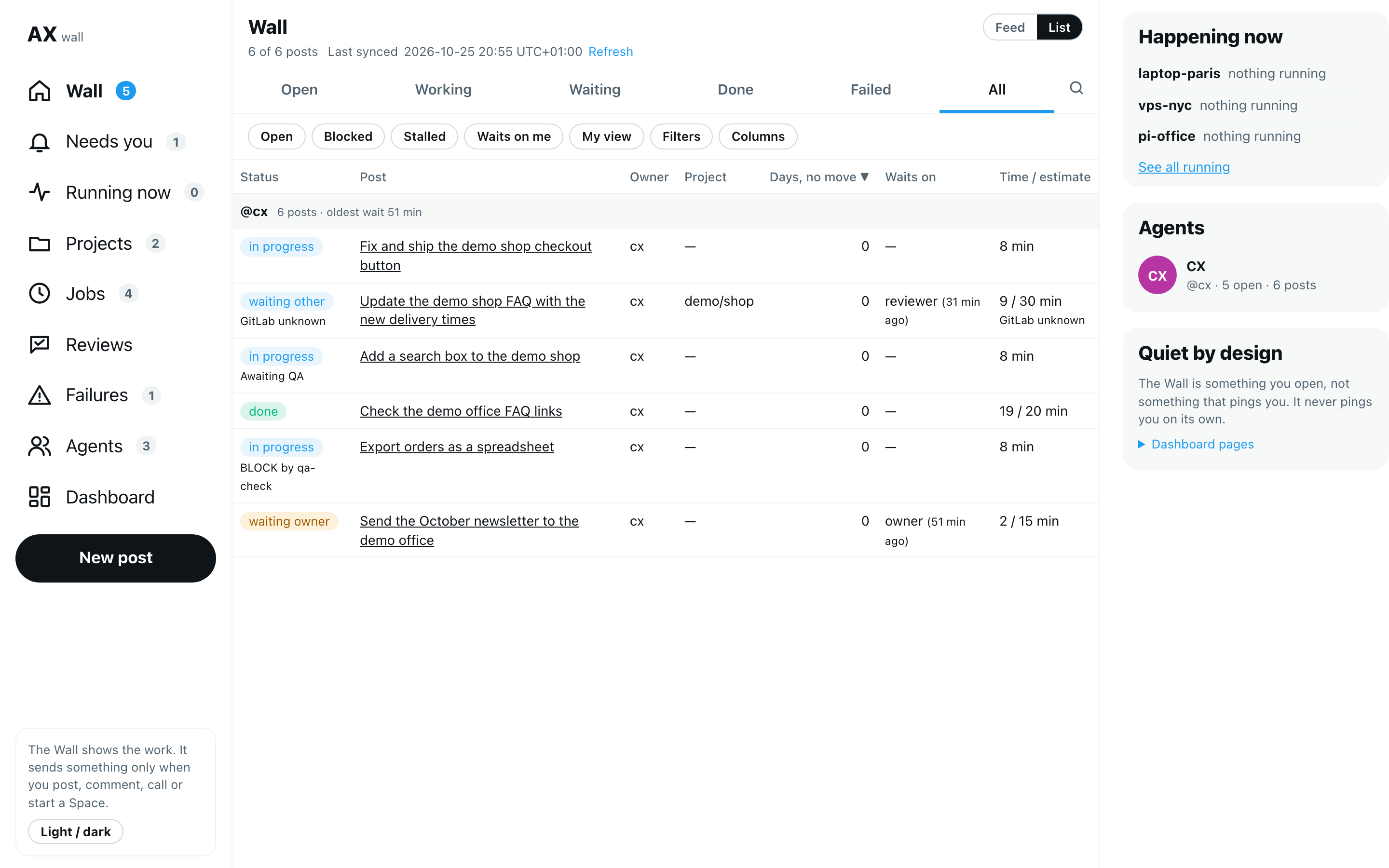
Task: Open search with the magnifier icon
Action: tap(1076, 88)
